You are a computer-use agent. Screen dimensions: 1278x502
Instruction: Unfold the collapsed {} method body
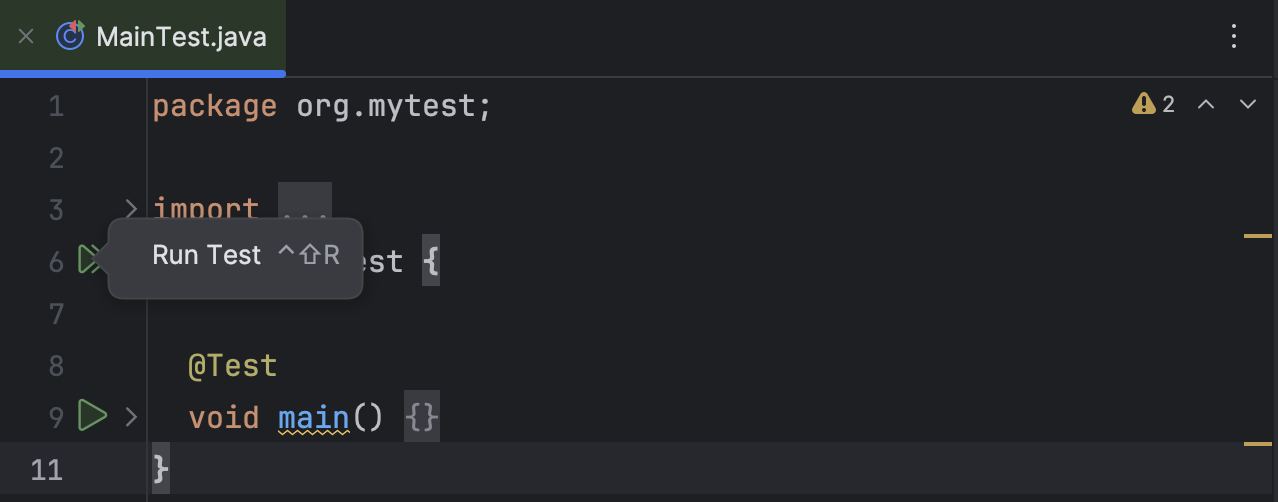(x=422, y=417)
